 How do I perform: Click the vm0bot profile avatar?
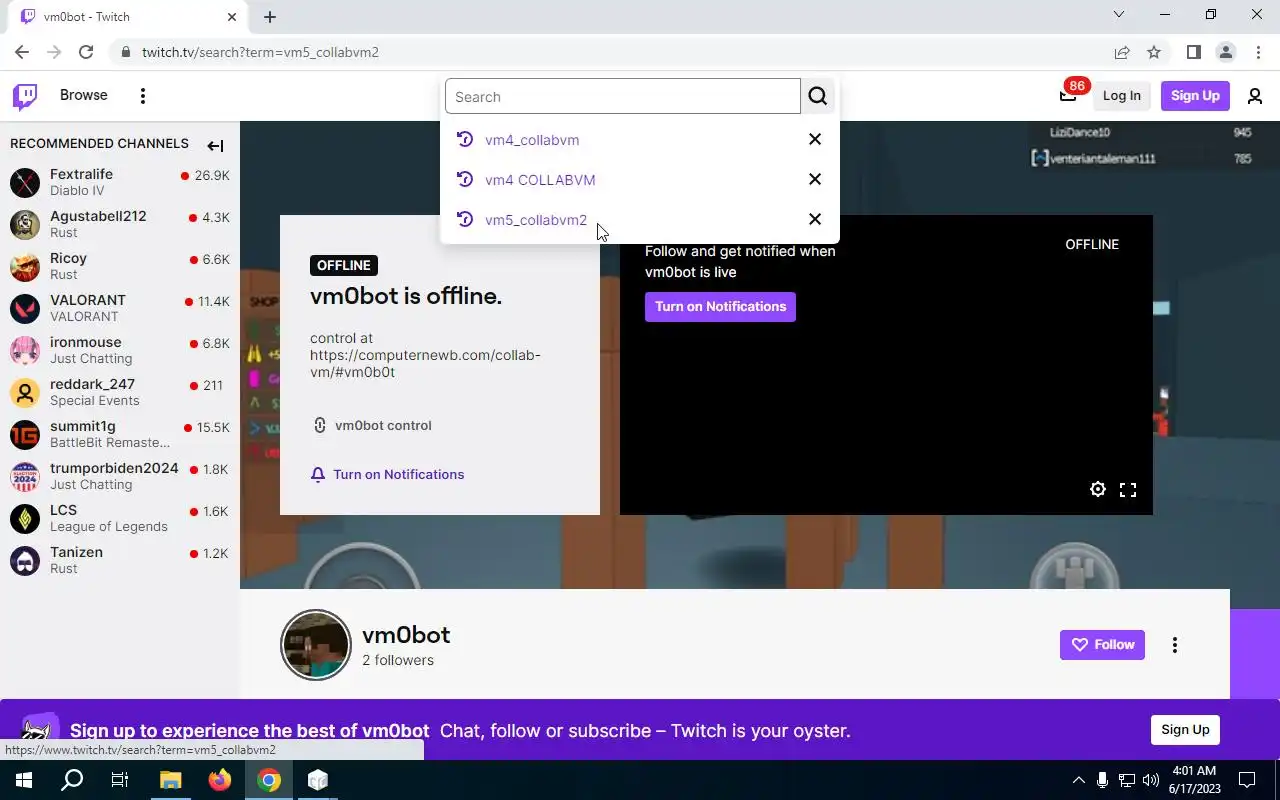316,645
